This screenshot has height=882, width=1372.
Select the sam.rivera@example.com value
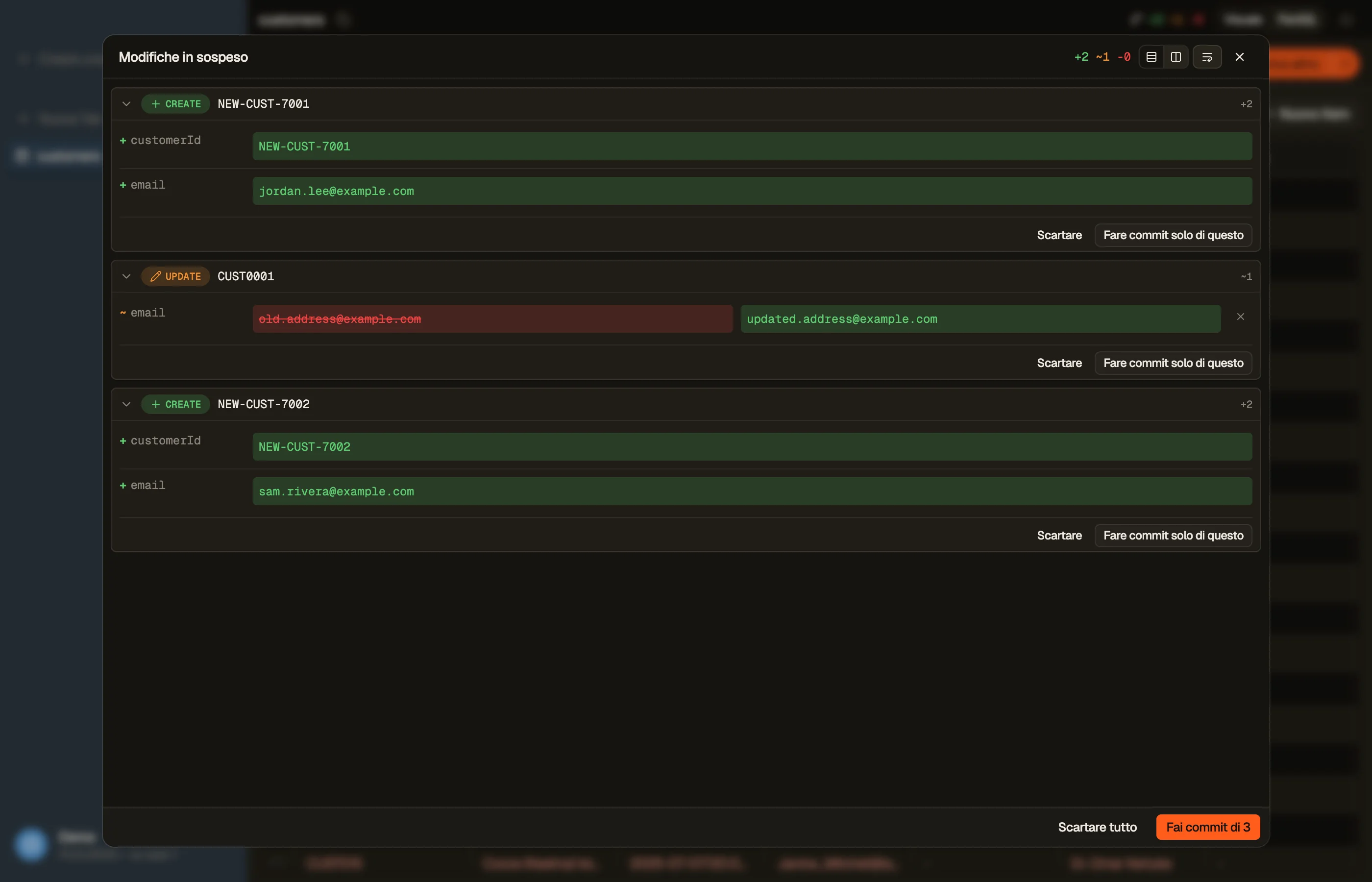tap(753, 491)
